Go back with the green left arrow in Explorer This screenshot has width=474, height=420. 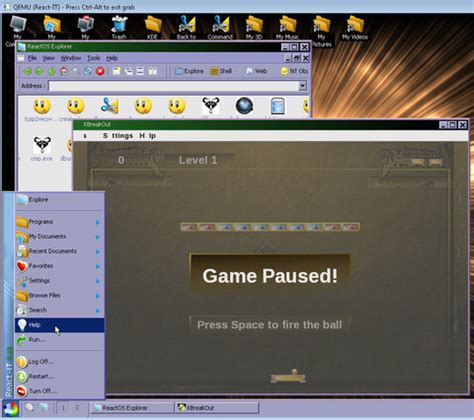pos(27,71)
